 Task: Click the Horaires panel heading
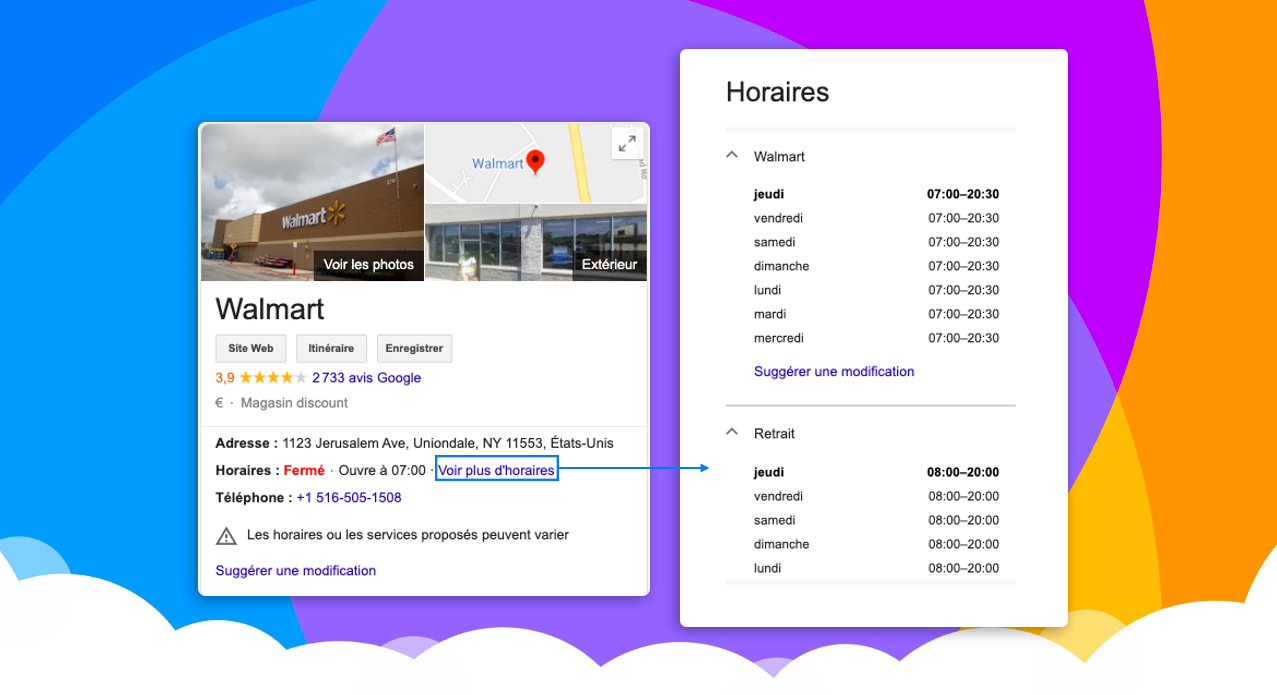pos(777,92)
